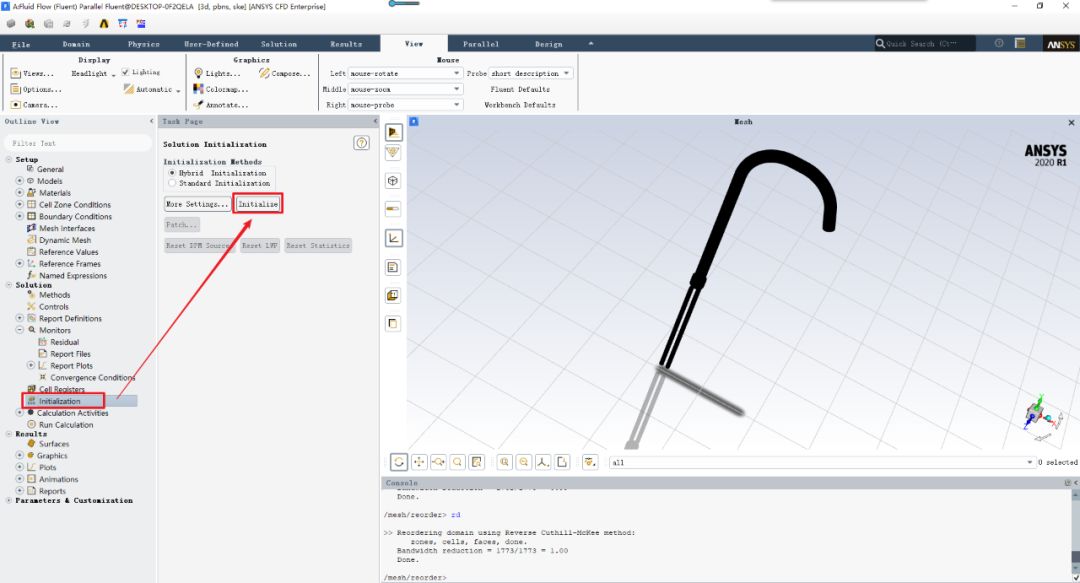1080x583 pixels.
Task: Expand the Boundary Conditions node
Action: [x=19, y=216]
